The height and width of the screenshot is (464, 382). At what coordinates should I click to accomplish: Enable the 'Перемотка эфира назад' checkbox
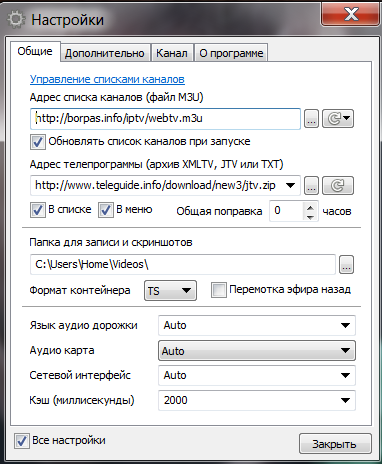pyautogui.click(x=219, y=290)
